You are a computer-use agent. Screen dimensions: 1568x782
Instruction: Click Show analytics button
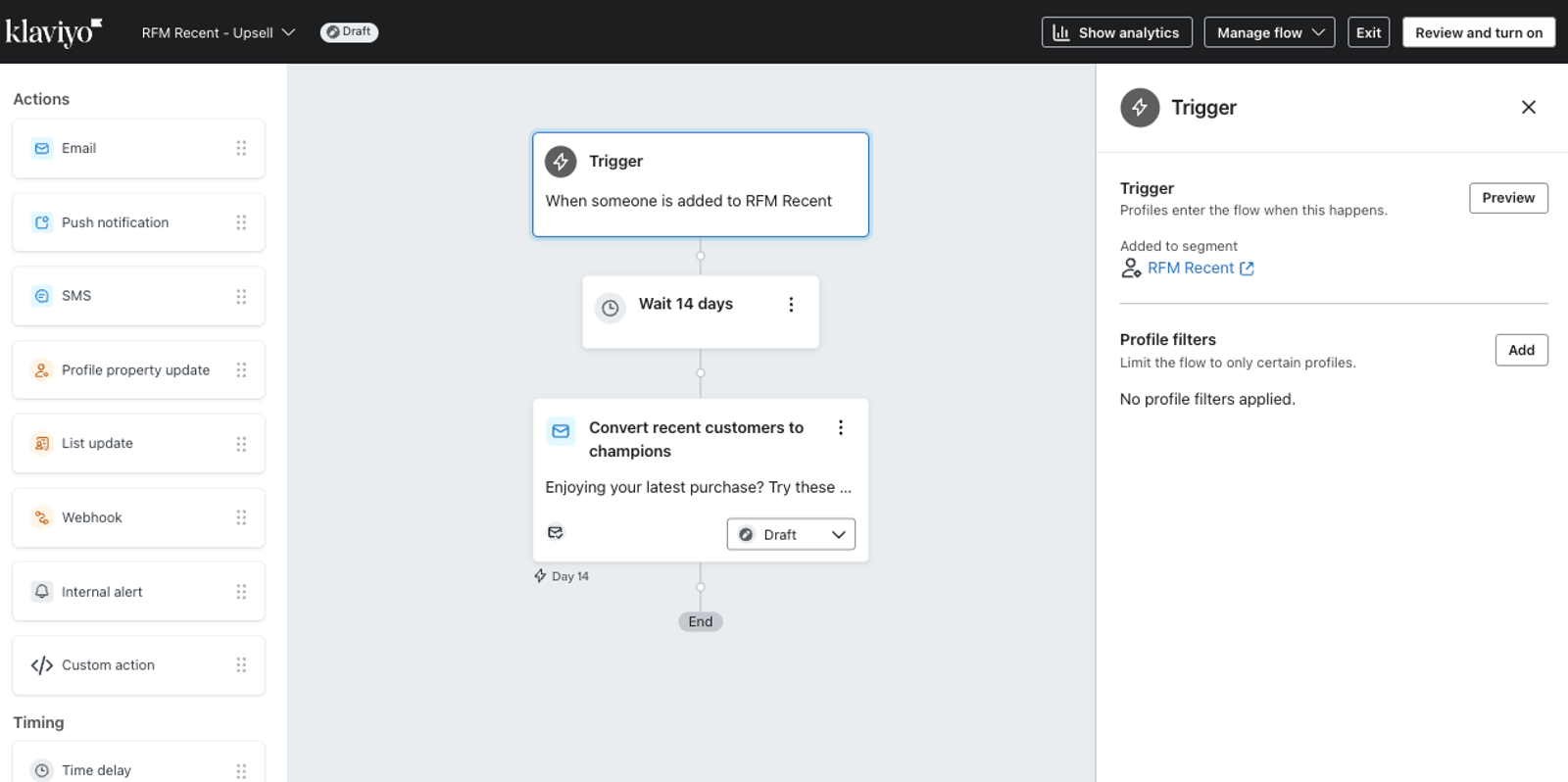pos(1117,32)
